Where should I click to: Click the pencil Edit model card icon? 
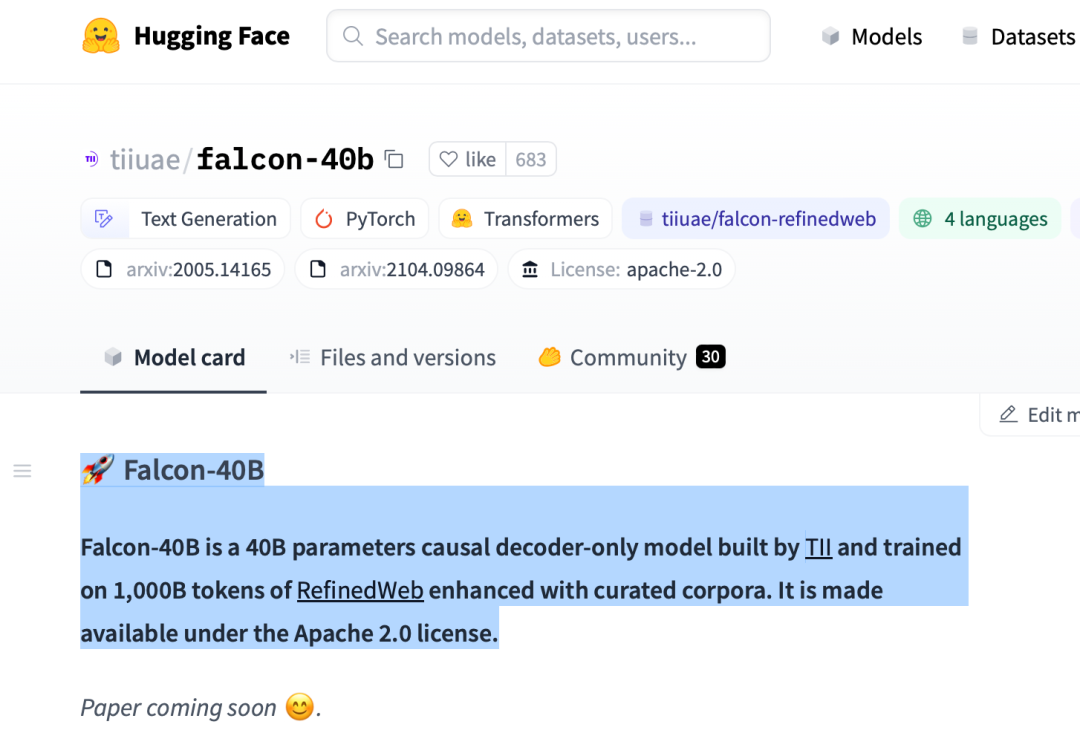(1008, 414)
